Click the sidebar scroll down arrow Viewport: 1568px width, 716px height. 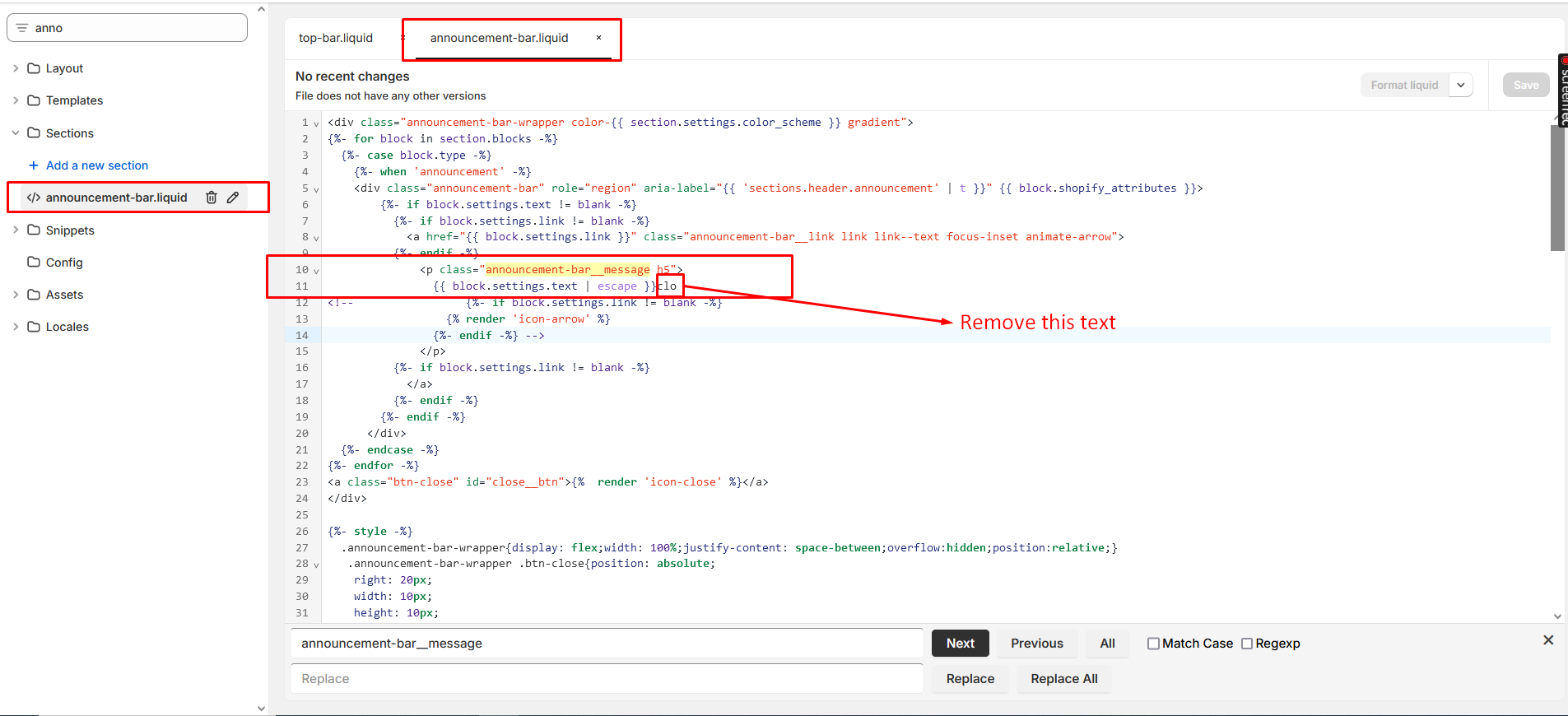261,709
